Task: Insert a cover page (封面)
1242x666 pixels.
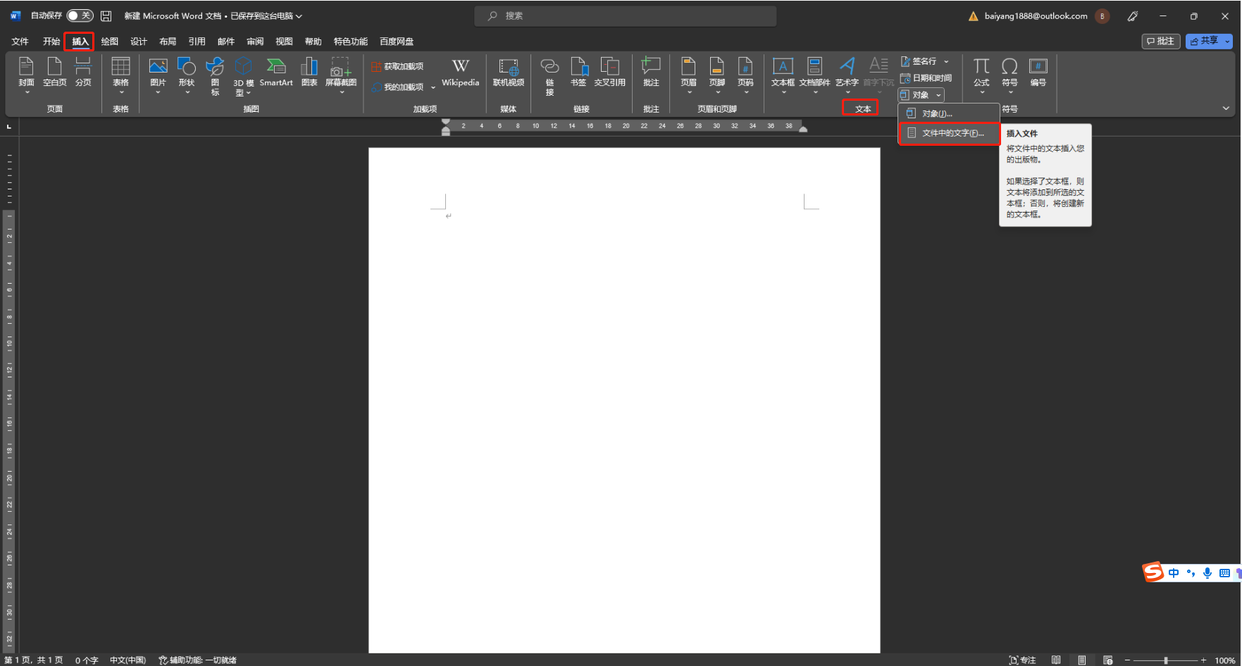Action: point(26,71)
